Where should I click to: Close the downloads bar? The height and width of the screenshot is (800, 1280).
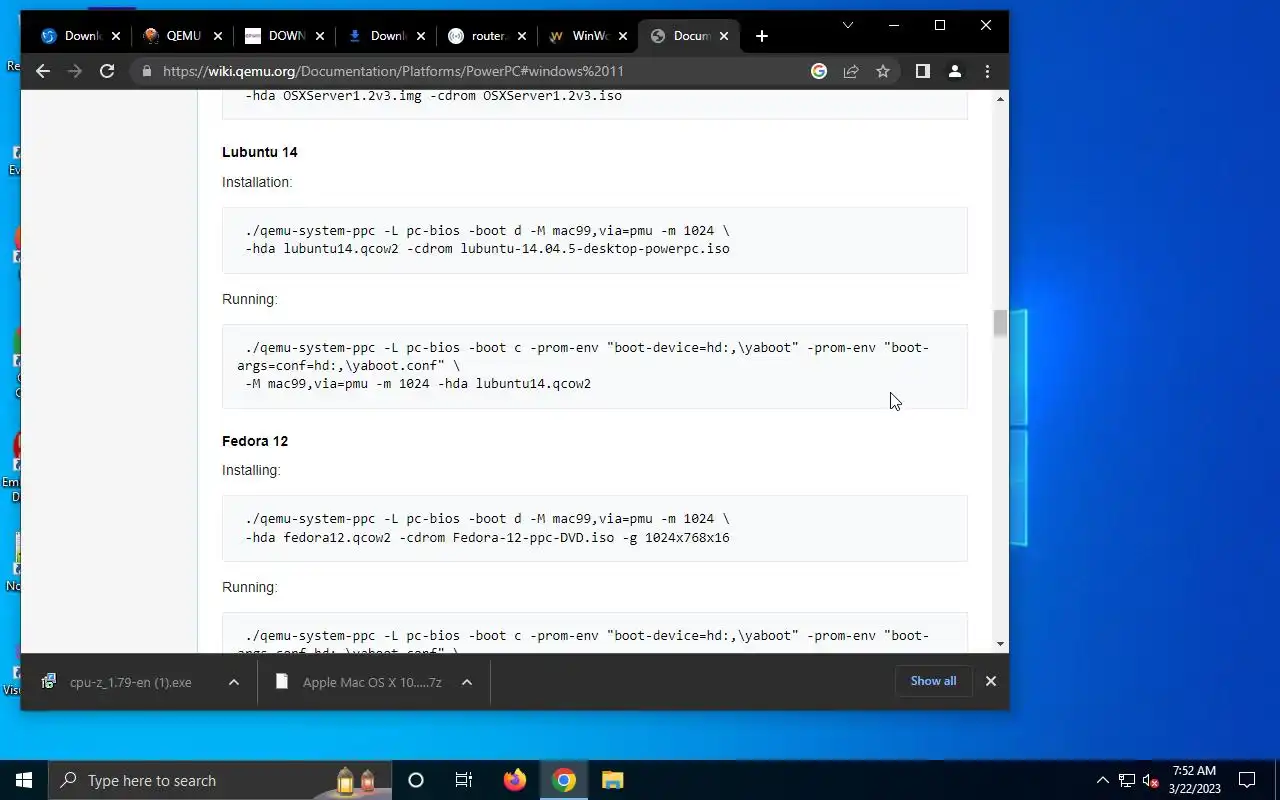click(991, 681)
